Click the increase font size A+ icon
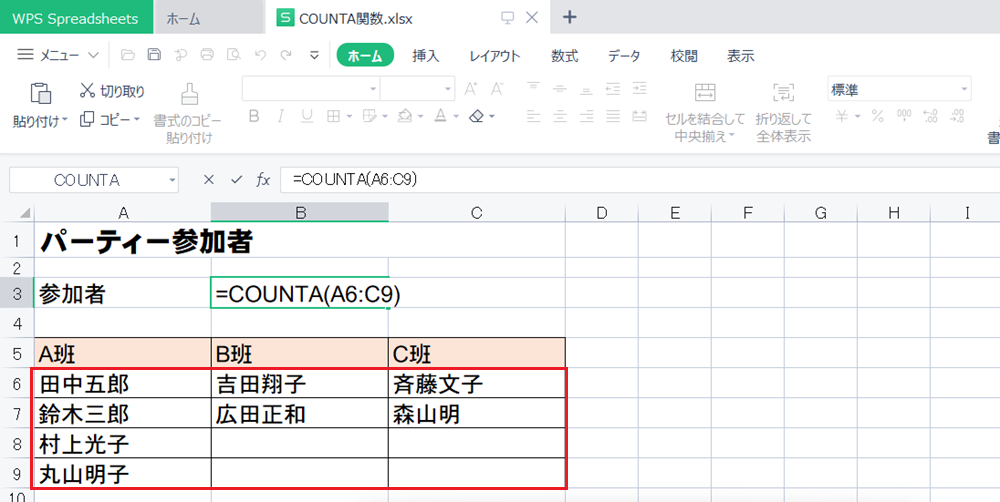 (x=471, y=89)
